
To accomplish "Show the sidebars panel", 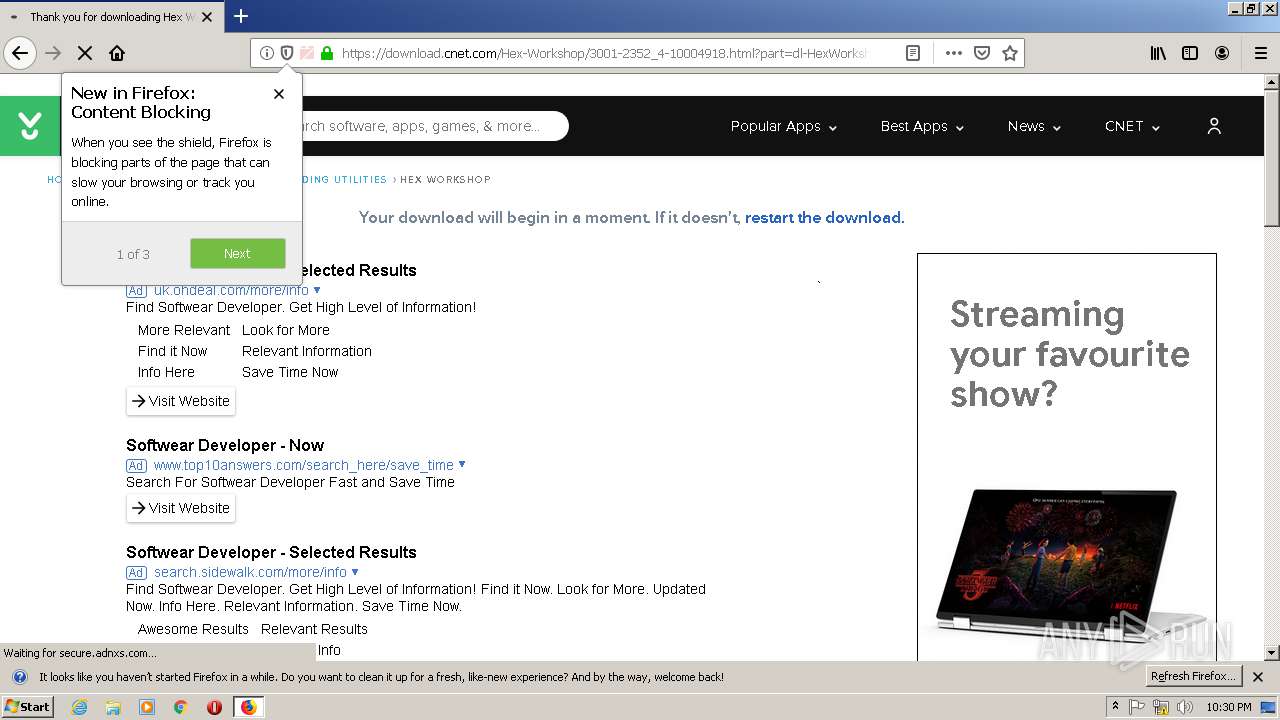I will (x=1190, y=53).
